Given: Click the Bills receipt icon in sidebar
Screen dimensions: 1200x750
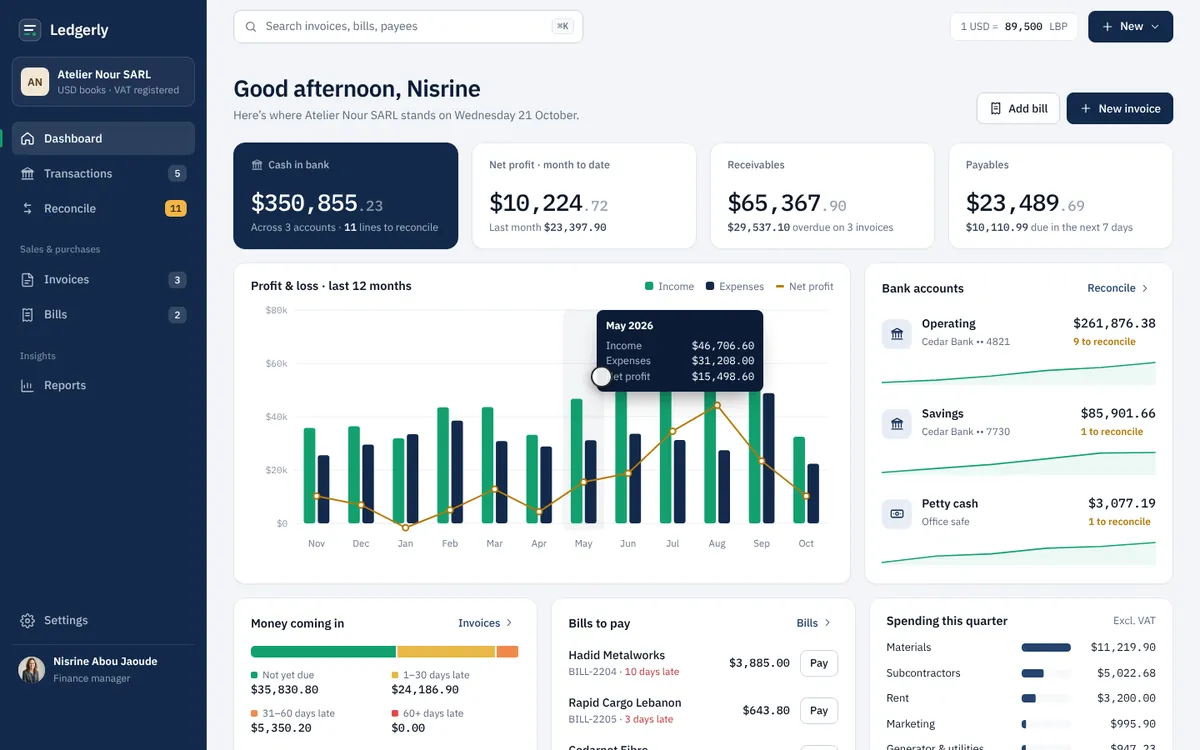Looking at the screenshot, I should click(x=28, y=315).
